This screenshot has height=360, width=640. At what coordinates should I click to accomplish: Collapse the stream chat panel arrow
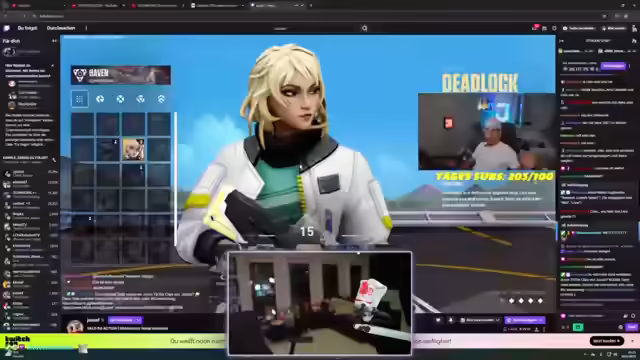(x=562, y=41)
